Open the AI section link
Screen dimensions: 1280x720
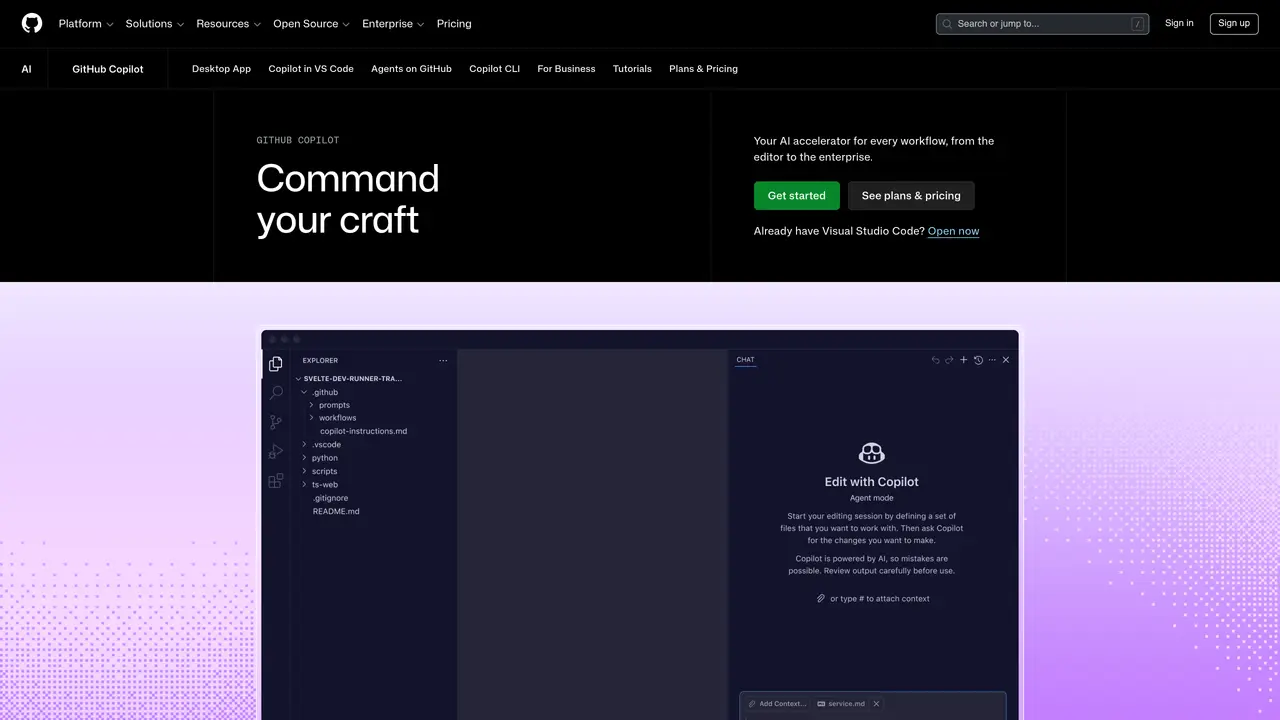(x=26, y=69)
